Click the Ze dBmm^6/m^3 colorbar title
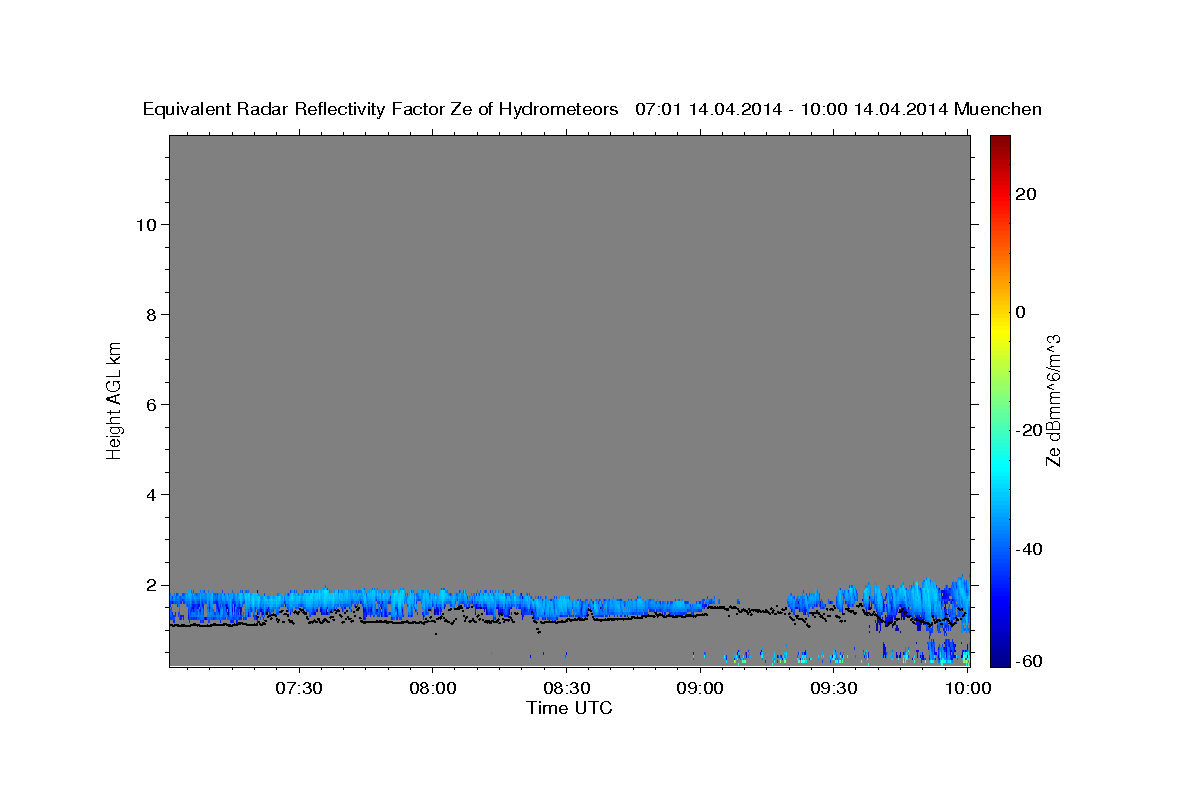Screen dimensions: 1200x800 tap(1054, 400)
